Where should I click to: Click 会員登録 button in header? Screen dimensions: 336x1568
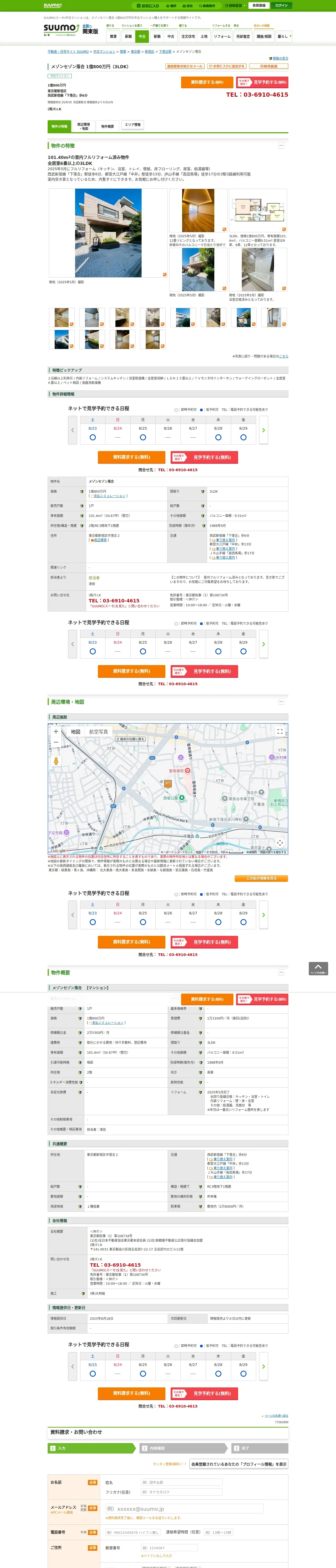point(259,5)
